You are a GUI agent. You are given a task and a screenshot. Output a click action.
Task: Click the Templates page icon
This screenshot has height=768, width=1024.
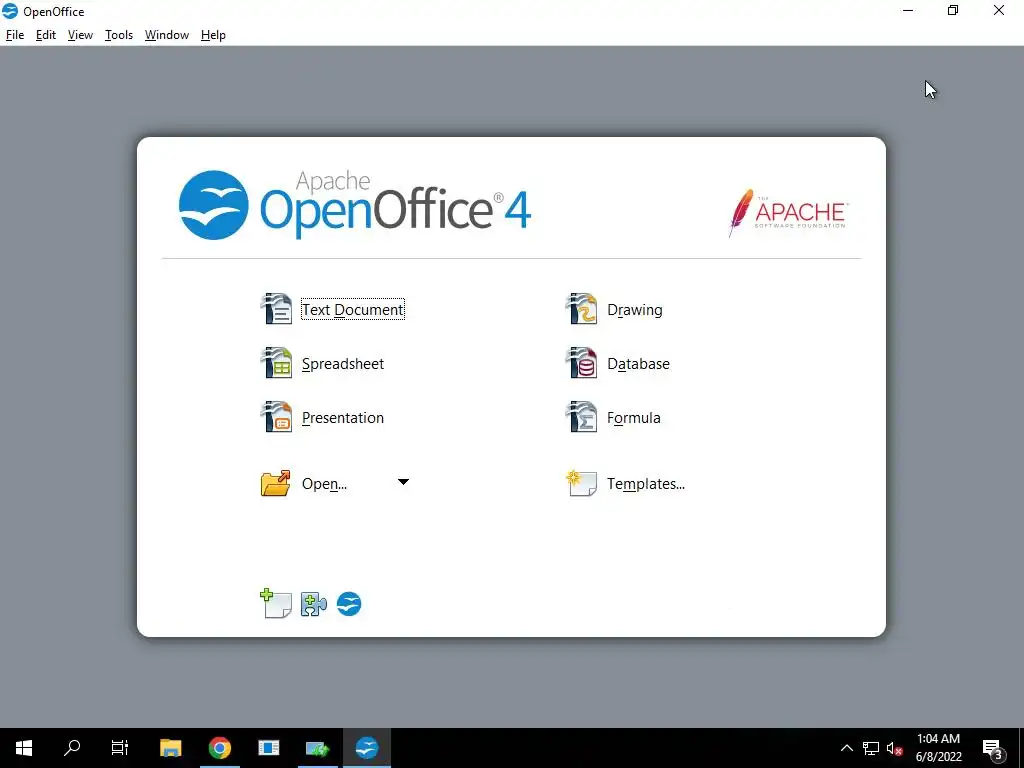tap(581, 483)
